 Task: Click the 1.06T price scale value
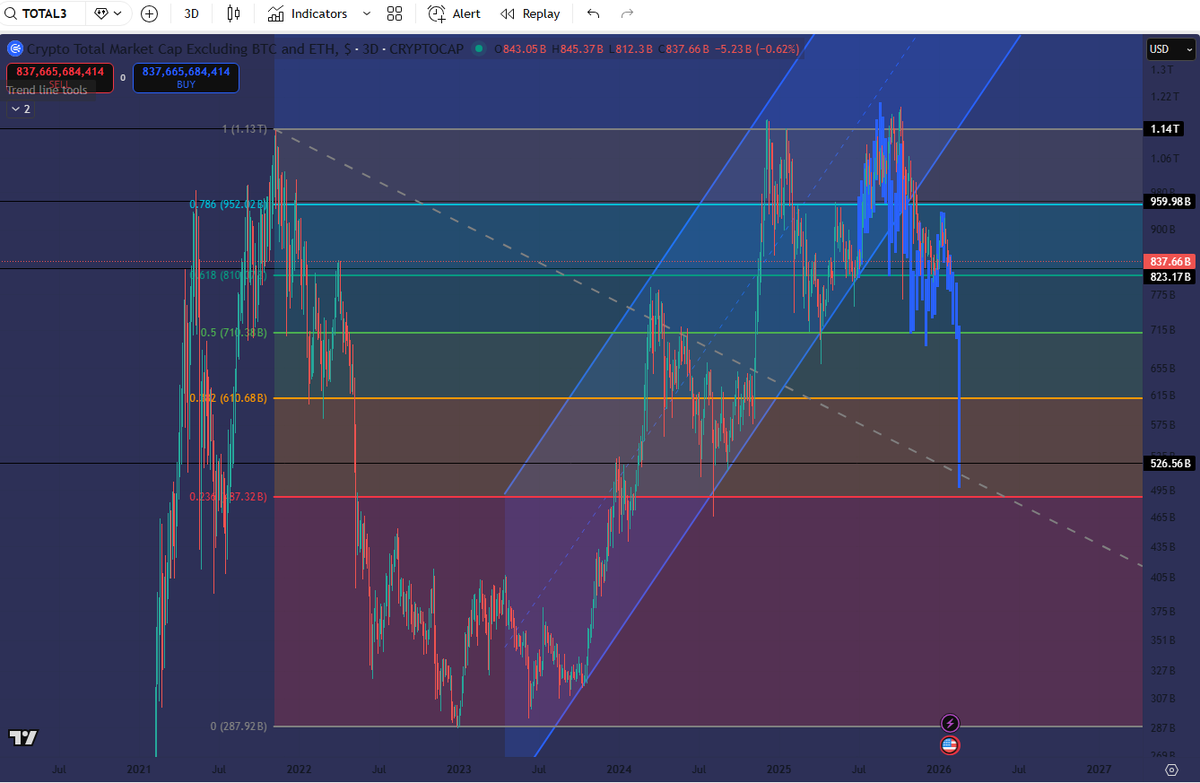click(1163, 159)
